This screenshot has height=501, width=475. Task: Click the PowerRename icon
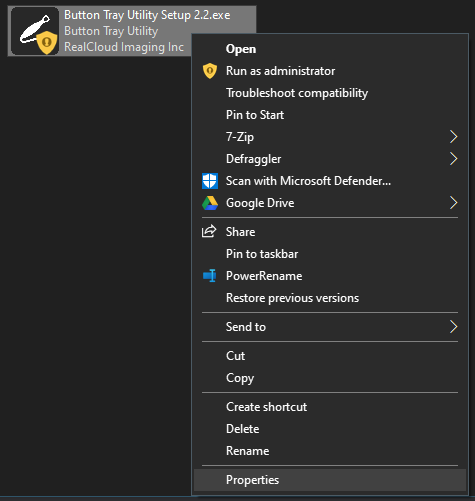coord(210,276)
